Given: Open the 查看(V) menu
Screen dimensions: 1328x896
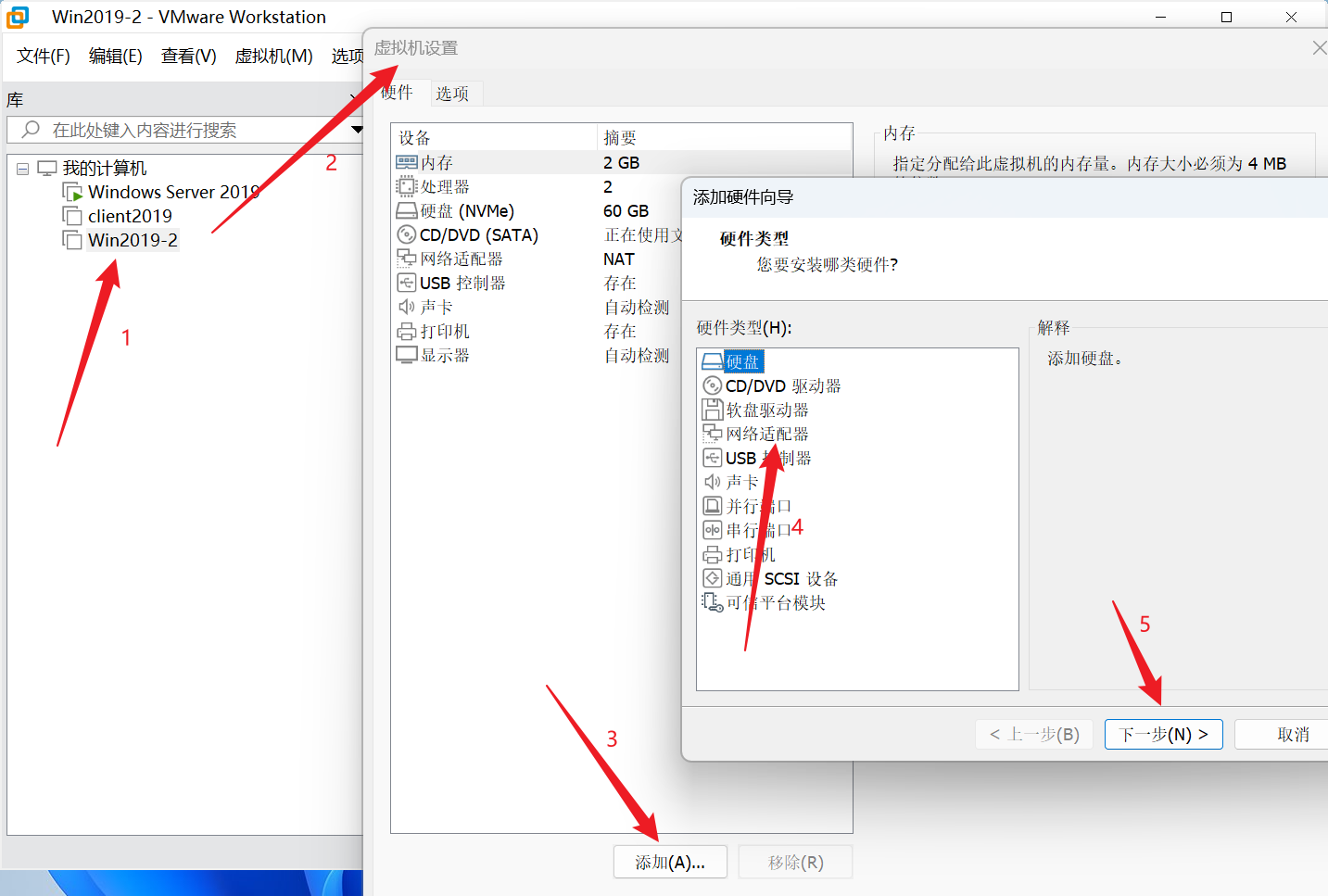Looking at the screenshot, I should click(x=189, y=56).
